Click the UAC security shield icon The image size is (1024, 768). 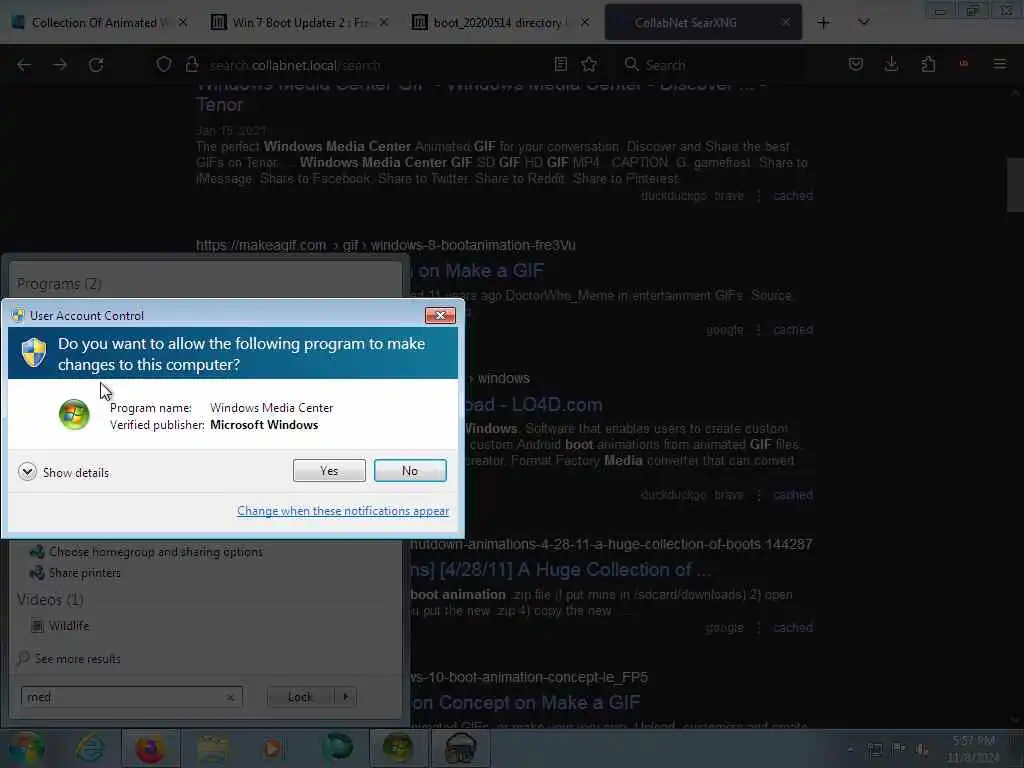34,353
